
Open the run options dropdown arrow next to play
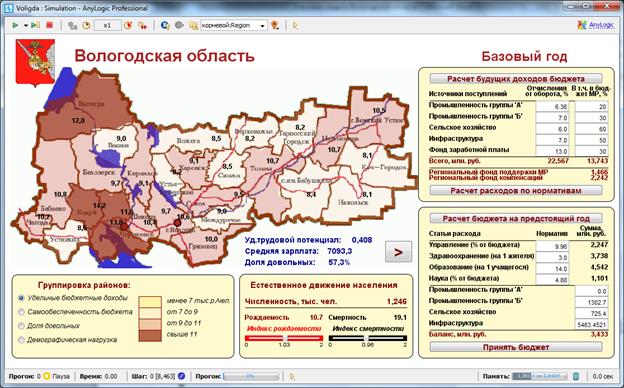point(25,25)
